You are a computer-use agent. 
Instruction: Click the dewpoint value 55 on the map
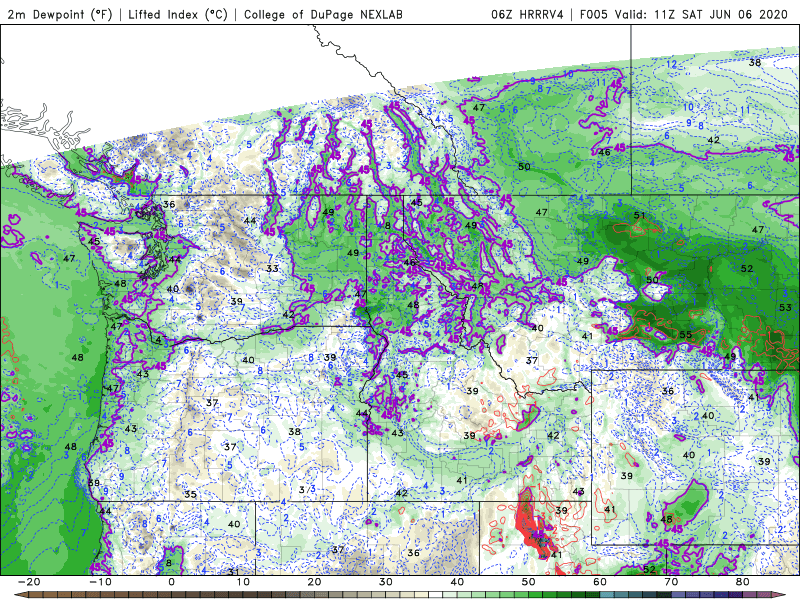pyautogui.click(x=686, y=335)
